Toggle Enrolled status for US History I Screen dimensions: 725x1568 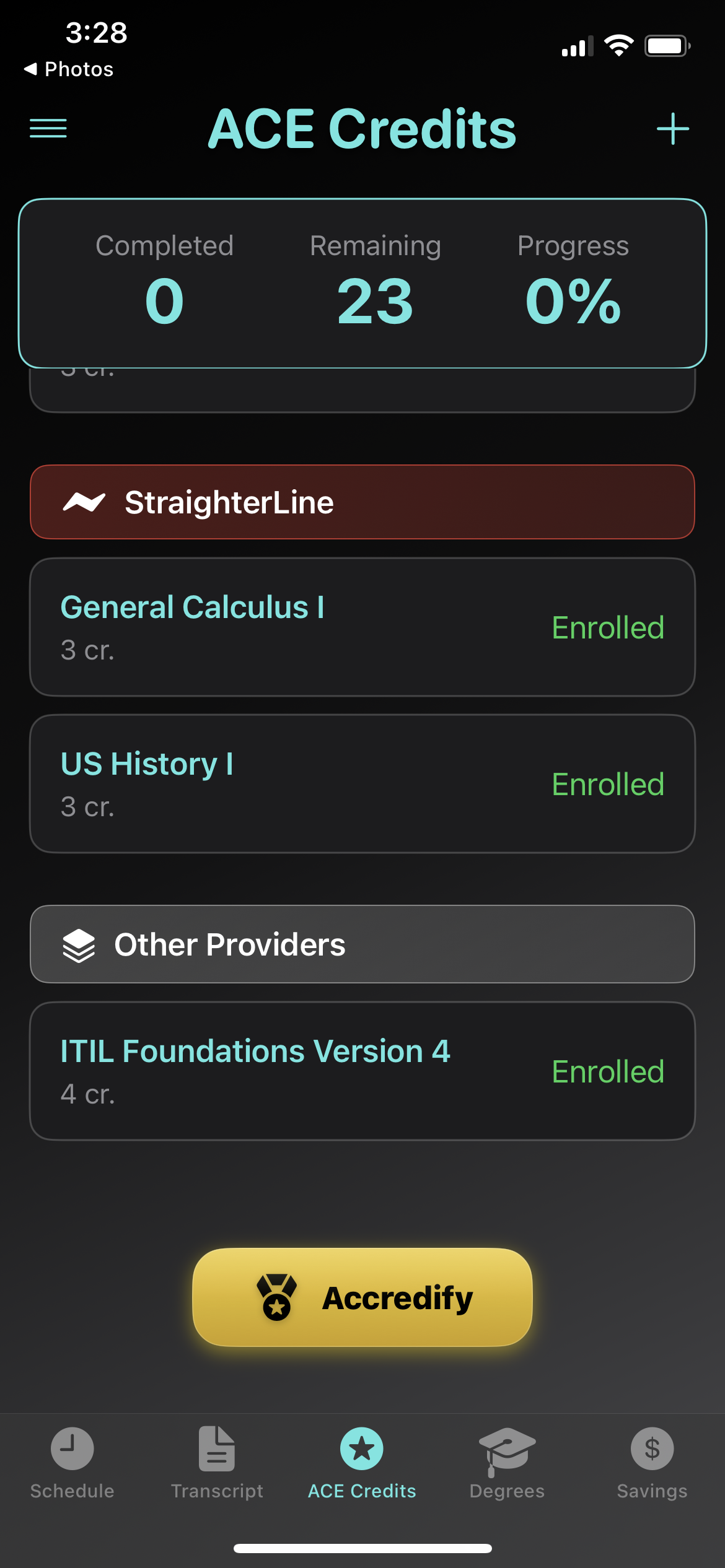[x=608, y=785]
